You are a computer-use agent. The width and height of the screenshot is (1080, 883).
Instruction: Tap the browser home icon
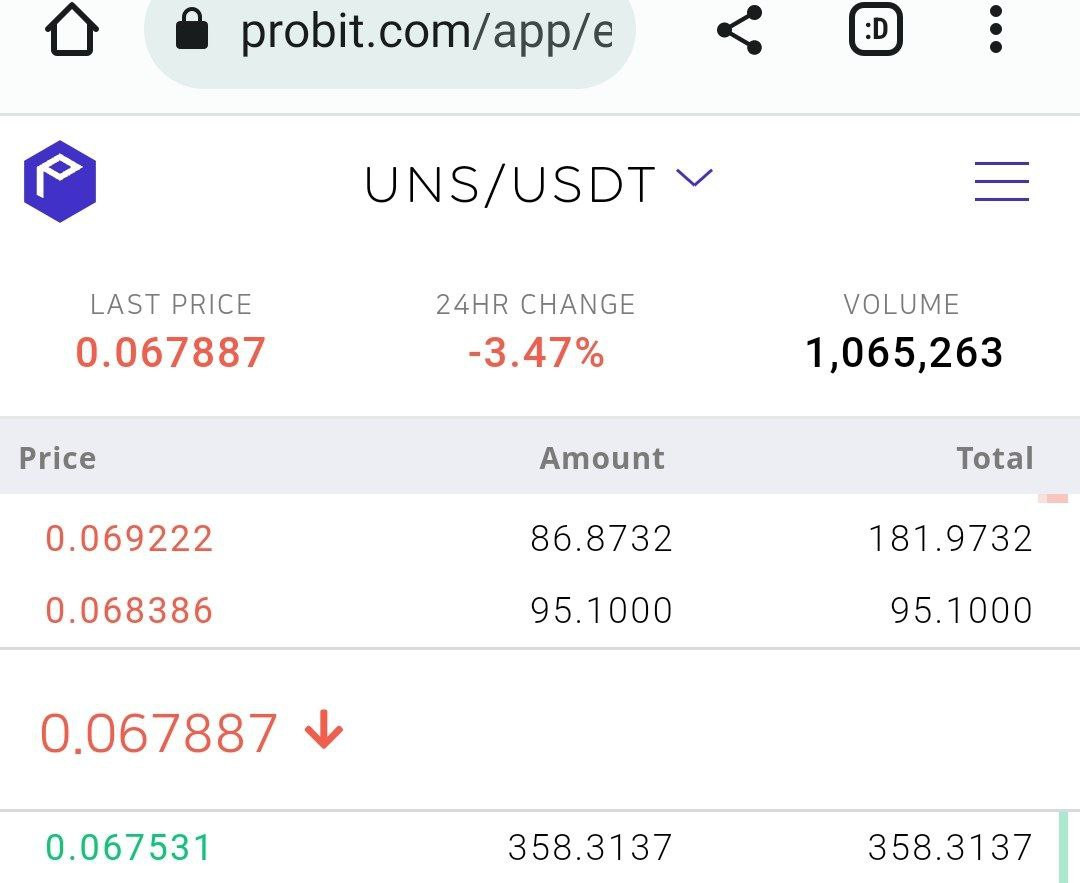click(72, 30)
